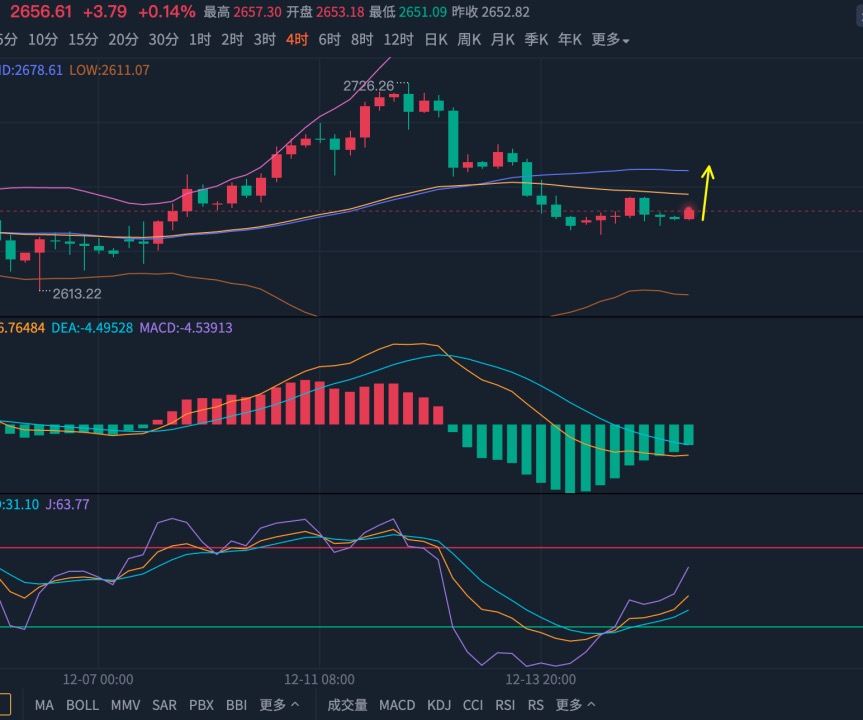Select the PBX overlay indicator
The width and height of the screenshot is (863, 720).
(201, 705)
